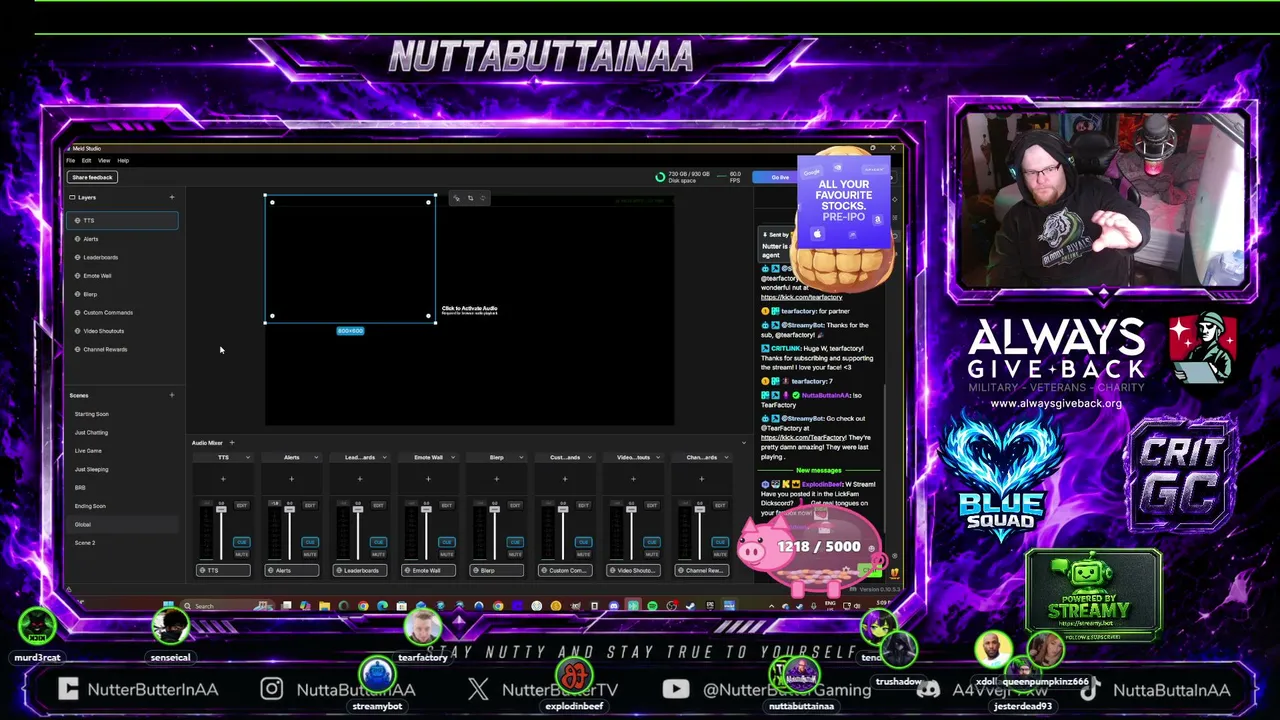
Task: Click the Go live button
Action: 780,177
